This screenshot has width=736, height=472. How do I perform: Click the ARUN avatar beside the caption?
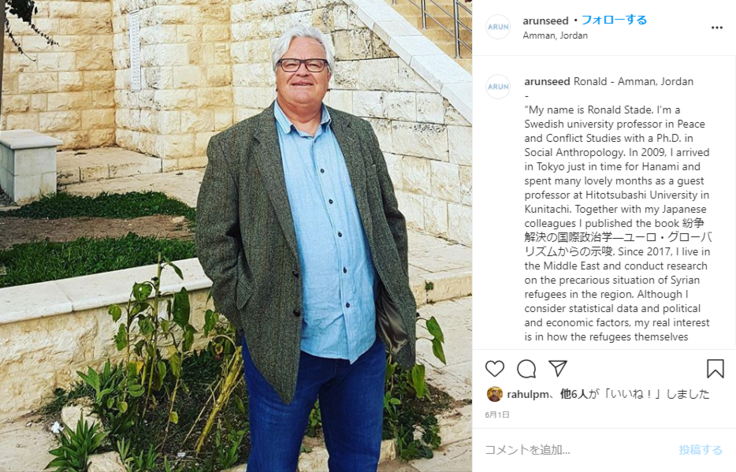pos(498,86)
